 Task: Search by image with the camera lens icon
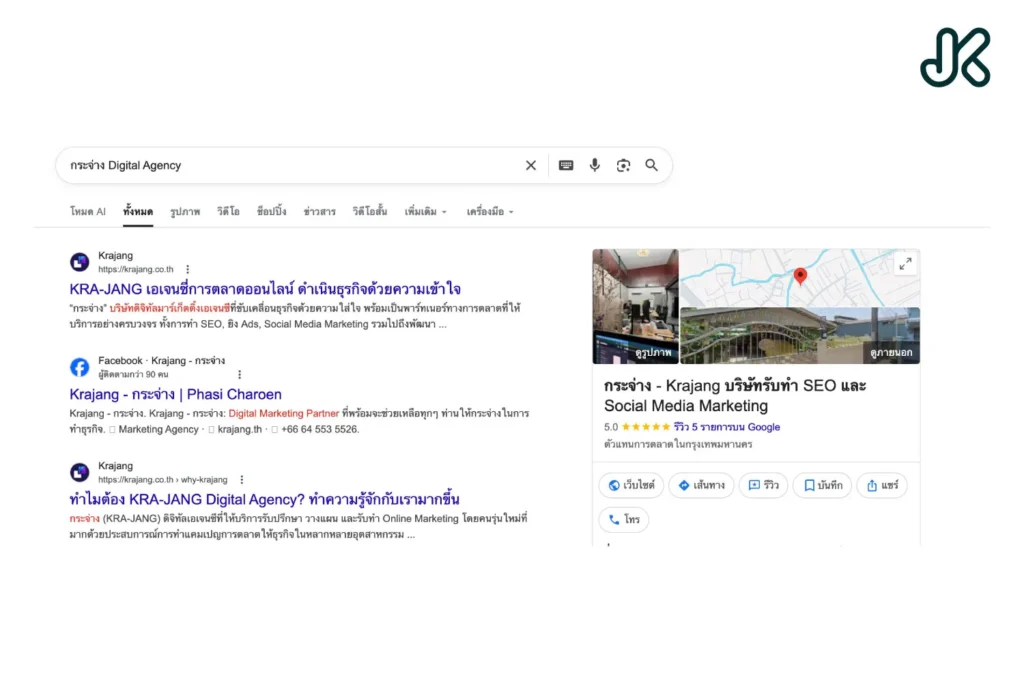pyautogui.click(x=623, y=165)
